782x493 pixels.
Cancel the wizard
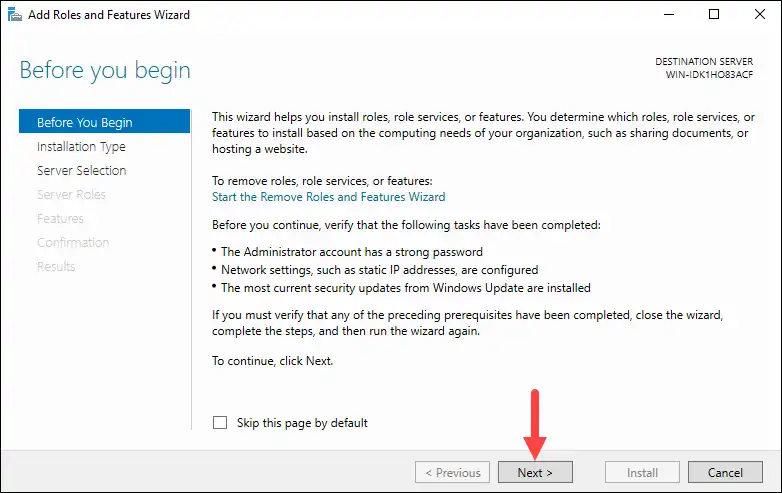coord(725,472)
